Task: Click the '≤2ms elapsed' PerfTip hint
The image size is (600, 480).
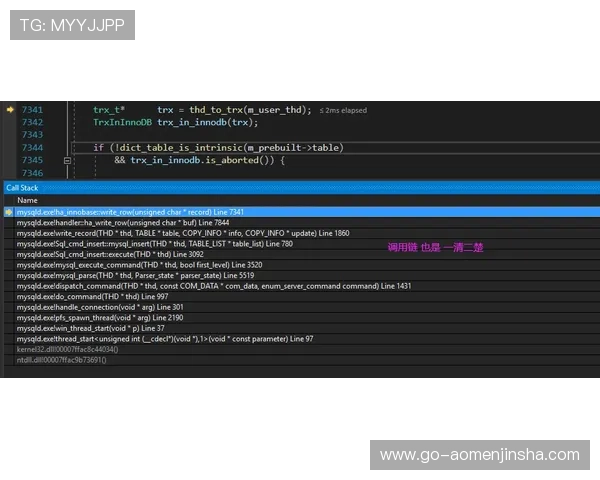Action: [x=343, y=110]
